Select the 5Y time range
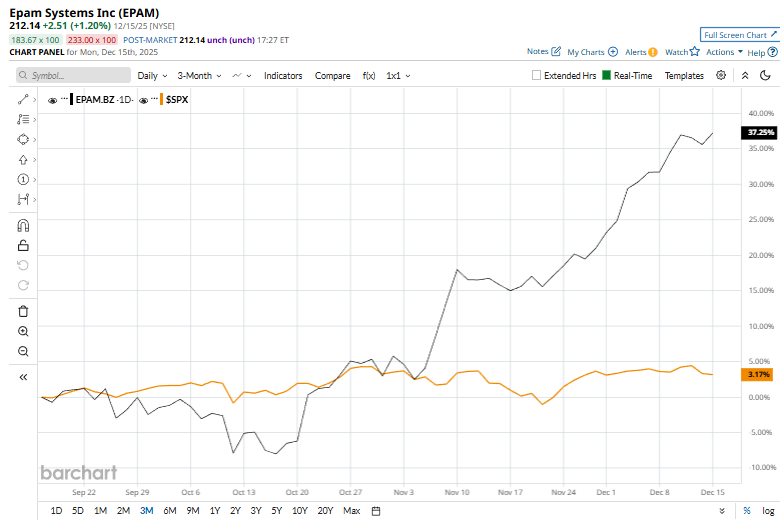Screen dimensions: 780x523 pyautogui.click(x=277, y=511)
